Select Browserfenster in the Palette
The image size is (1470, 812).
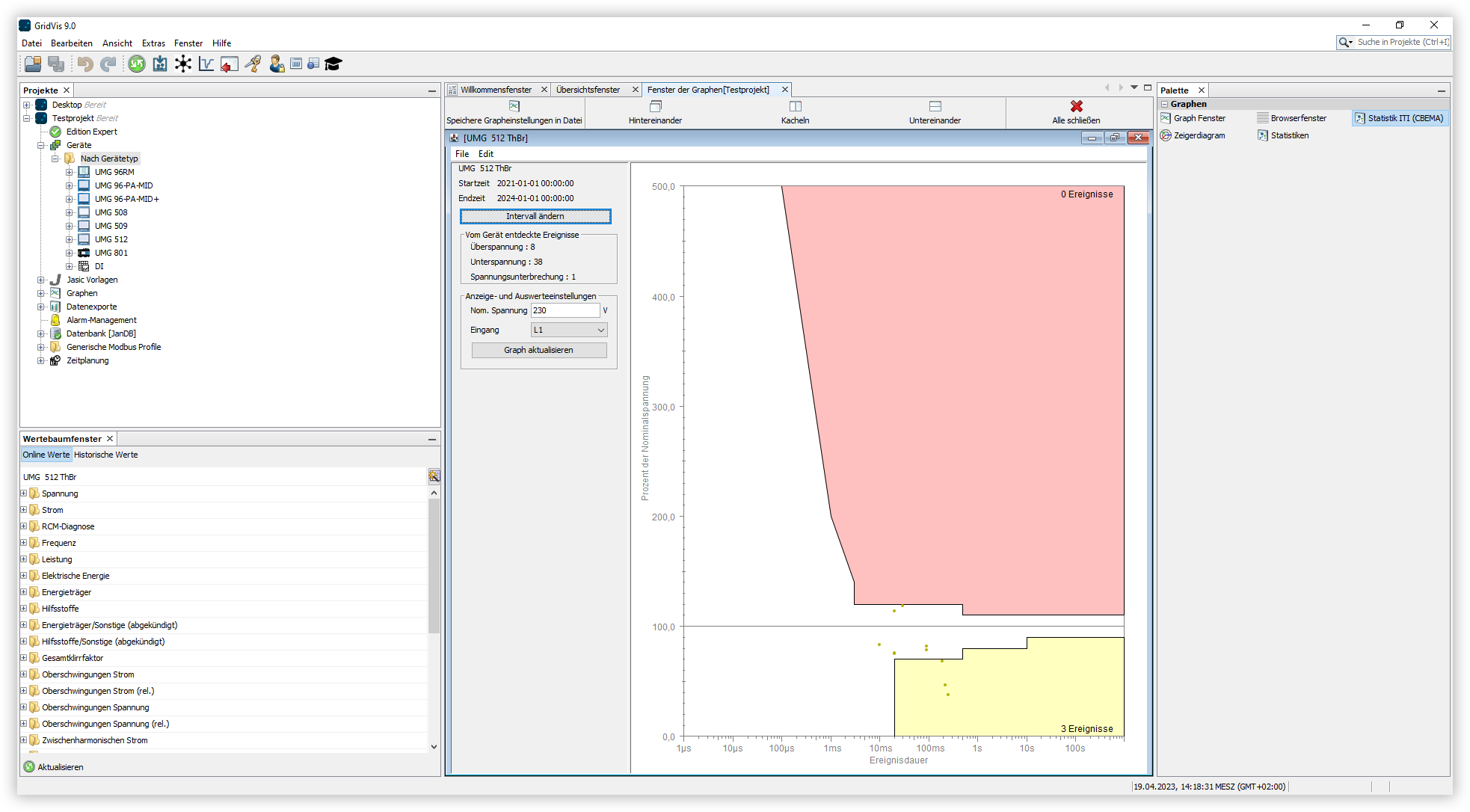(1292, 118)
